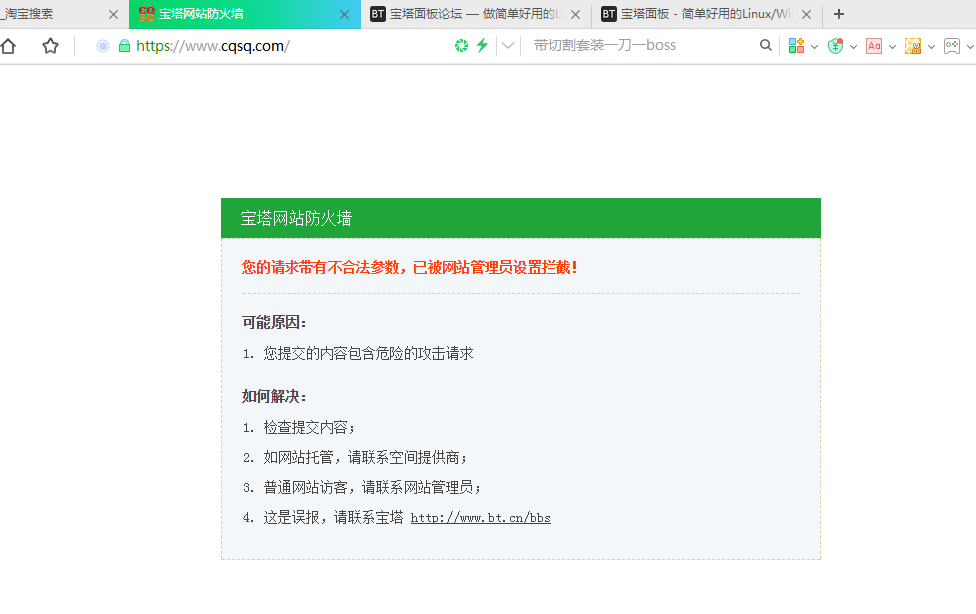This screenshot has height=614, width=976.
Task: Click the 如何解决 heading
Action: tap(274, 397)
